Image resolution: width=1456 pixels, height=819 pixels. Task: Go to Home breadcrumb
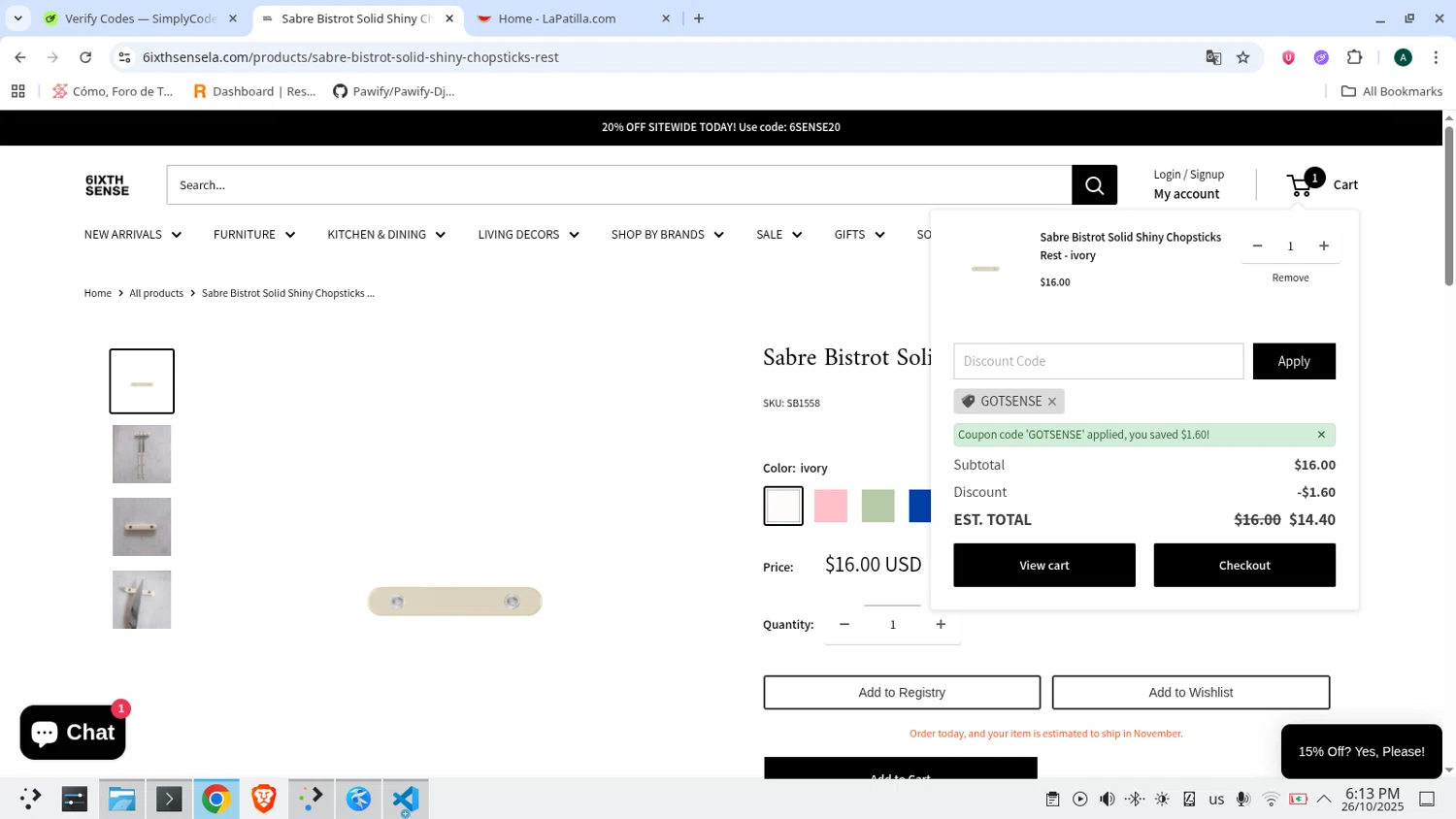pos(98,293)
